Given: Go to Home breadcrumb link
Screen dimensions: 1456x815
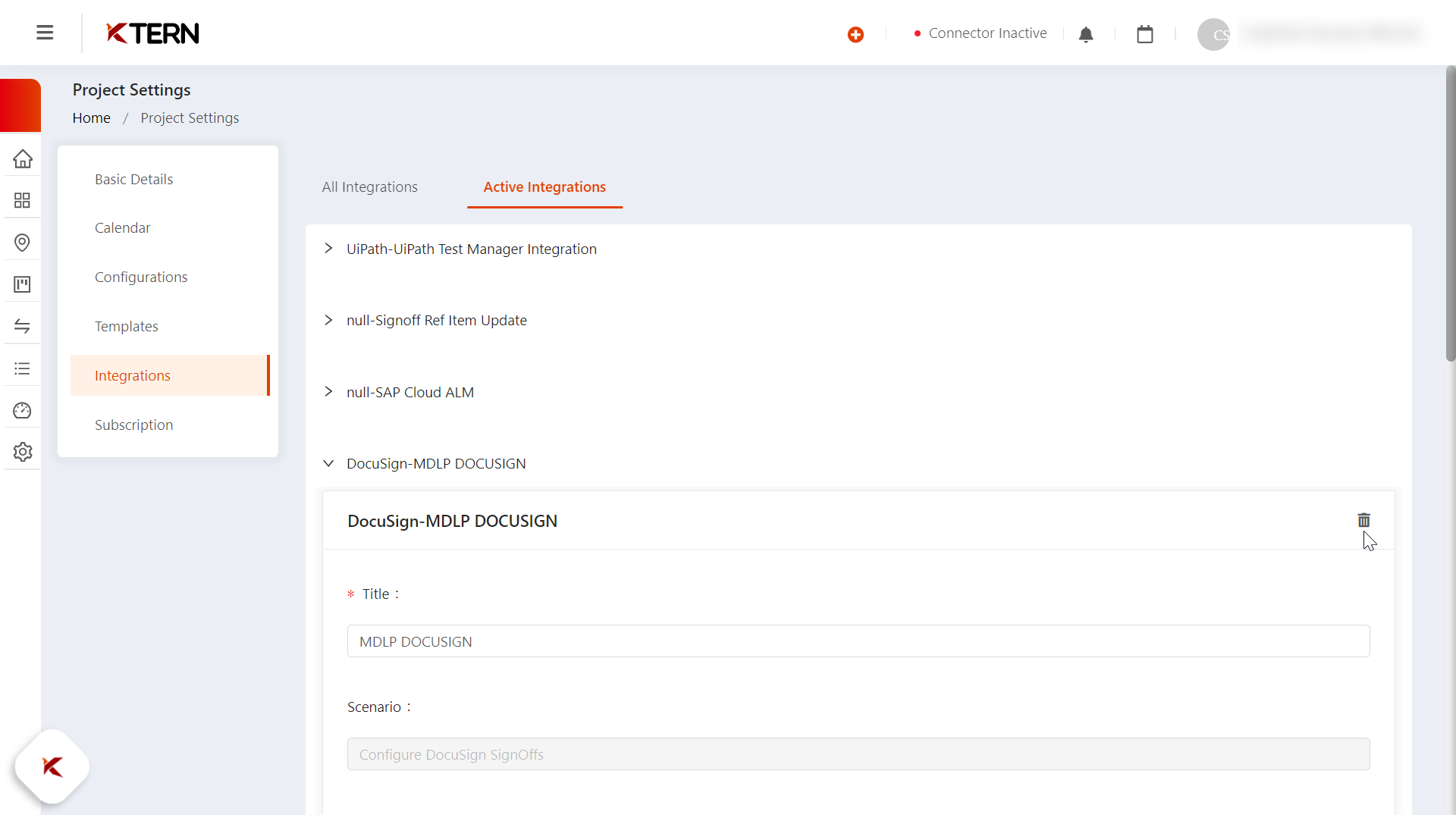Looking at the screenshot, I should pyautogui.click(x=91, y=118).
